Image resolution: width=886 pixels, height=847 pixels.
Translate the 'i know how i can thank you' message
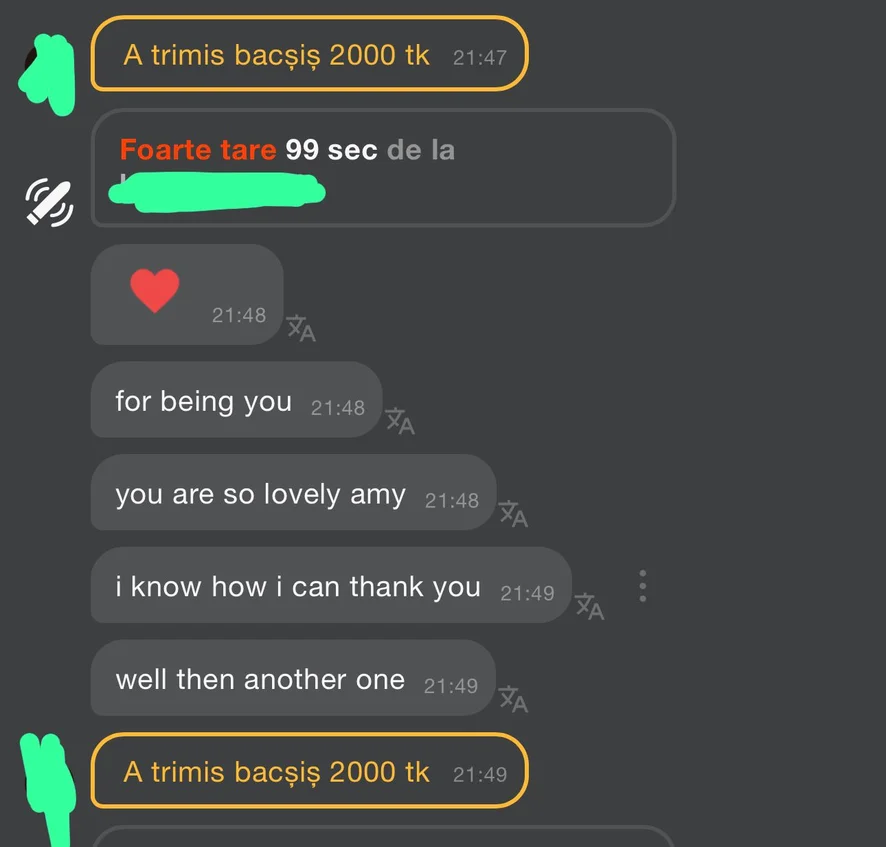tap(589, 606)
